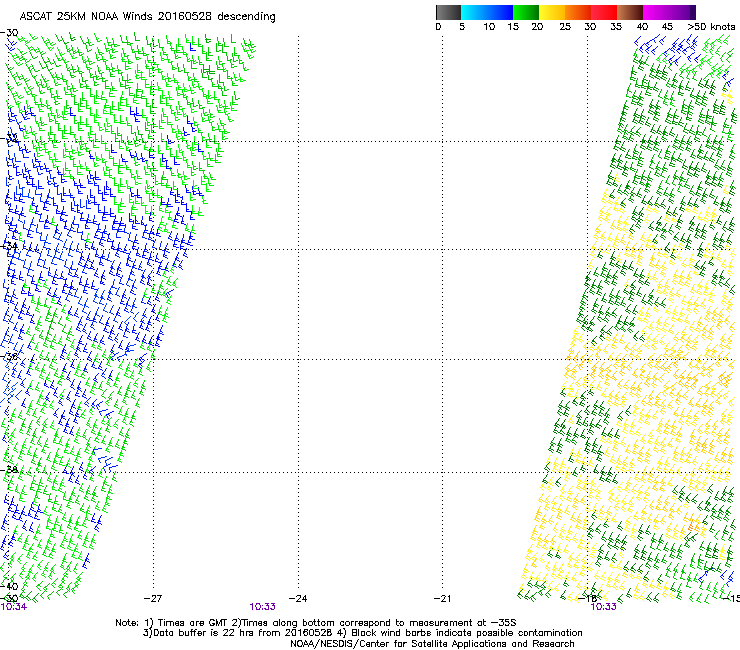The image size is (740, 650).
Task: Click the color bar label '10'
Action: coord(489,27)
